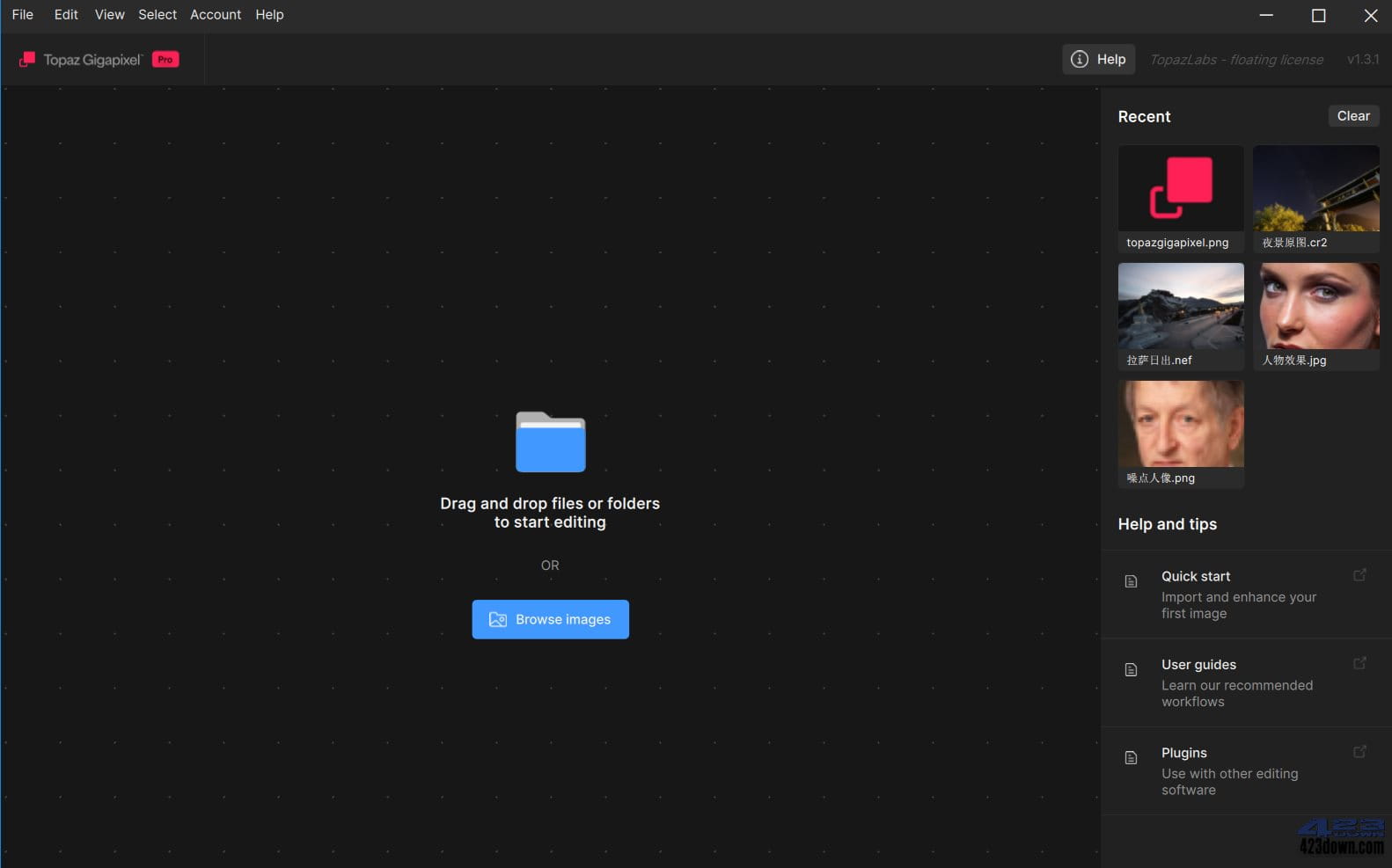Click version number v1.3.1
The width and height of the screenshot is (1392, 868).
coord(1363,59)
